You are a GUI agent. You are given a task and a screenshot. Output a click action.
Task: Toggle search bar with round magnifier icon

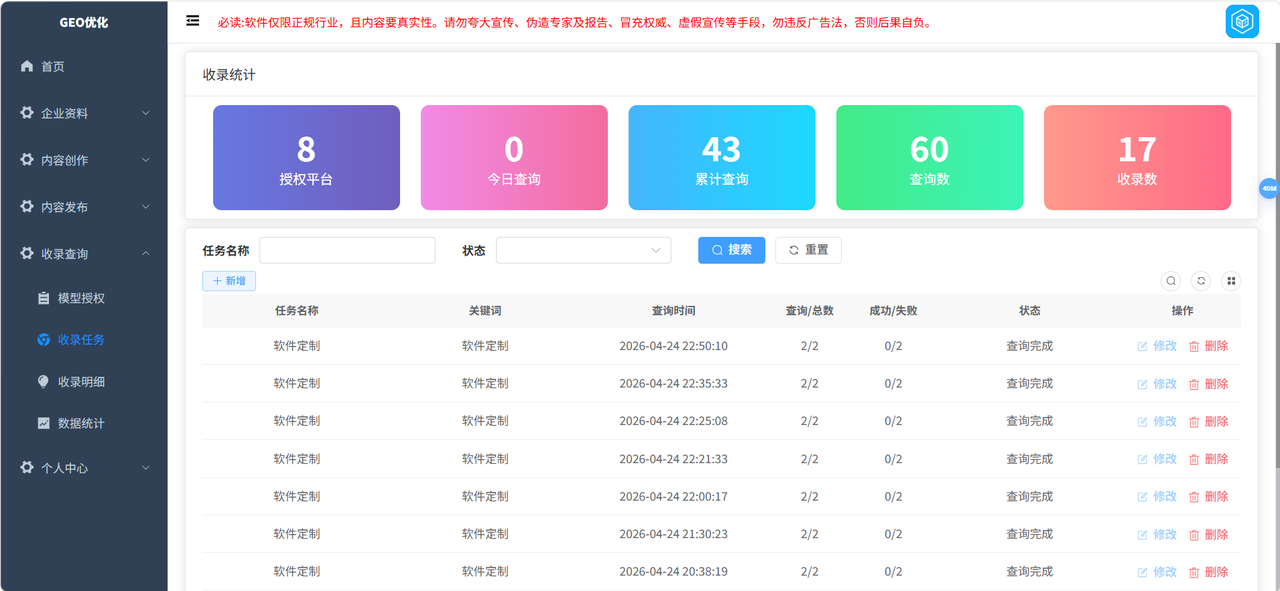pos(1171,281)
